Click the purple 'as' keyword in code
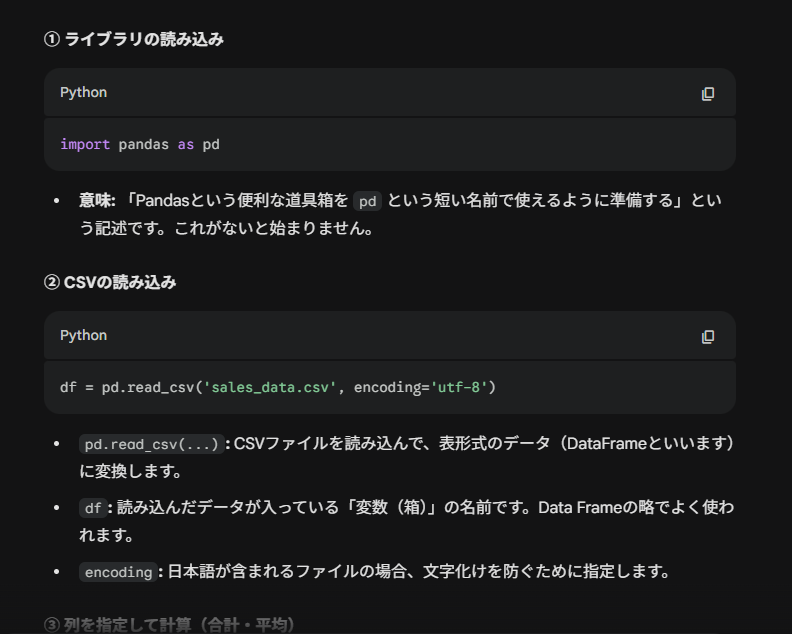 click(186, 144)
